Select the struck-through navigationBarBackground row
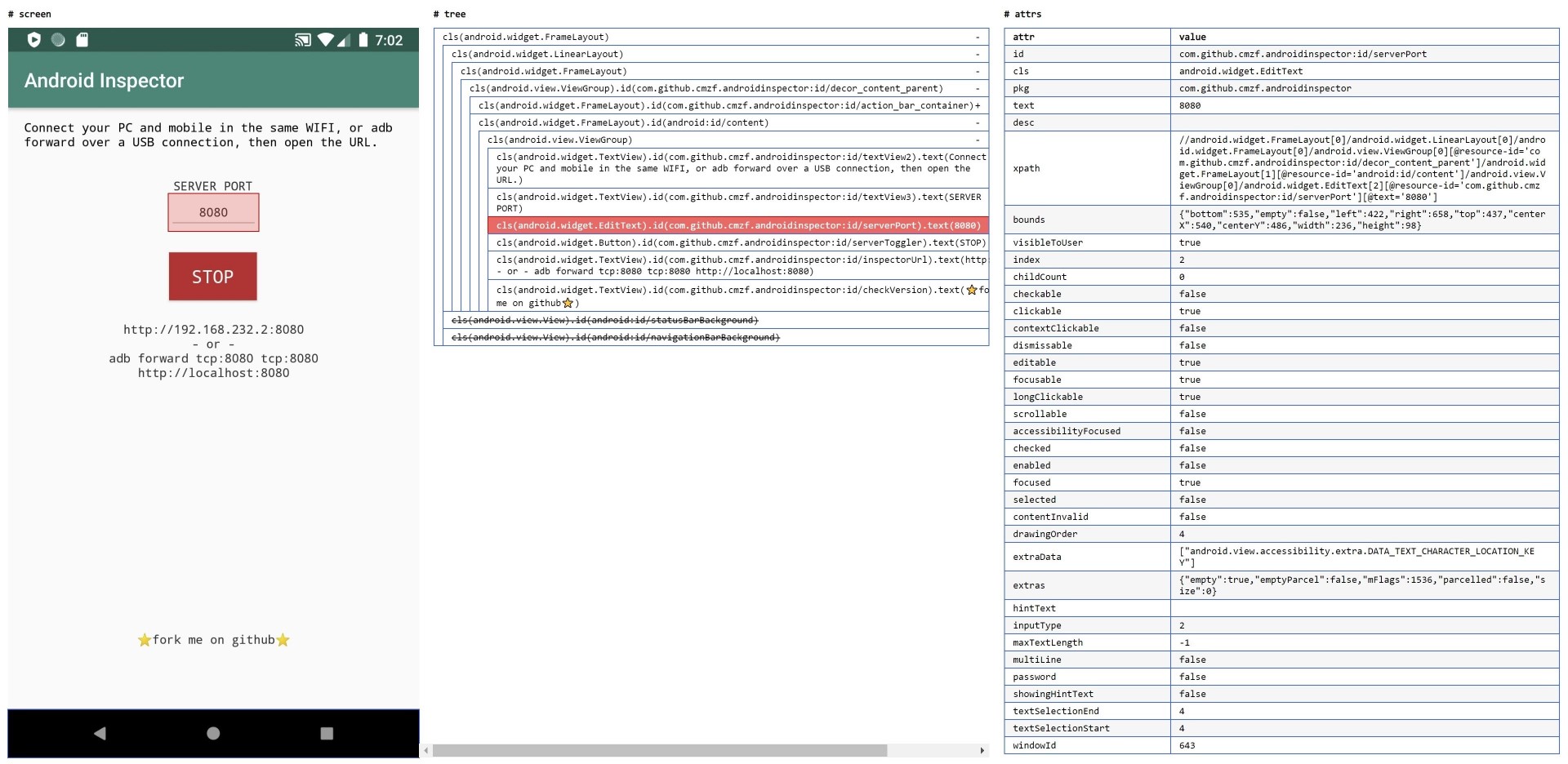 [x=715, y=337]
